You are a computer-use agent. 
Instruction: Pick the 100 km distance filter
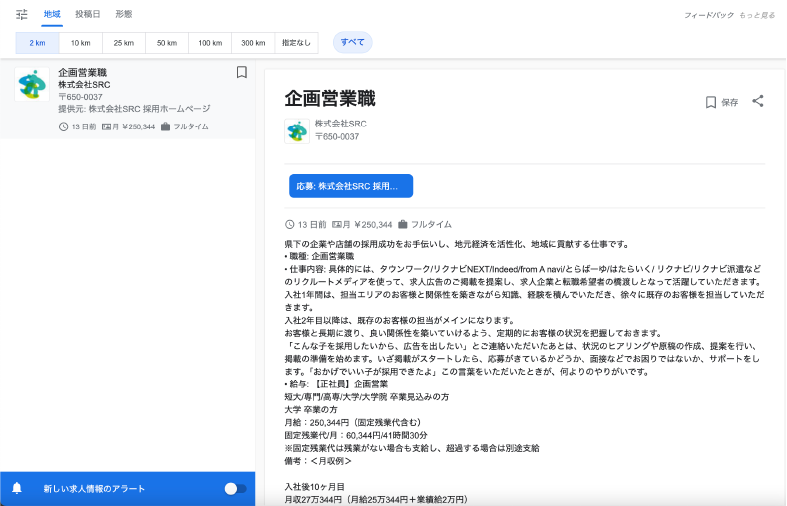click(210, 43)
